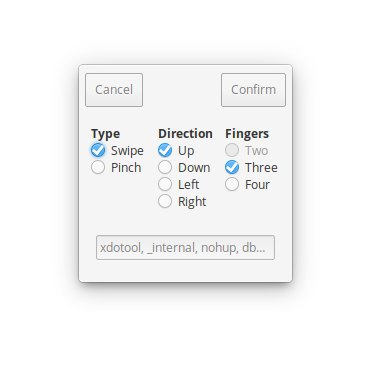Click the Fingers column heading
This screenshot has height=375, width=371.
[247, 134]
